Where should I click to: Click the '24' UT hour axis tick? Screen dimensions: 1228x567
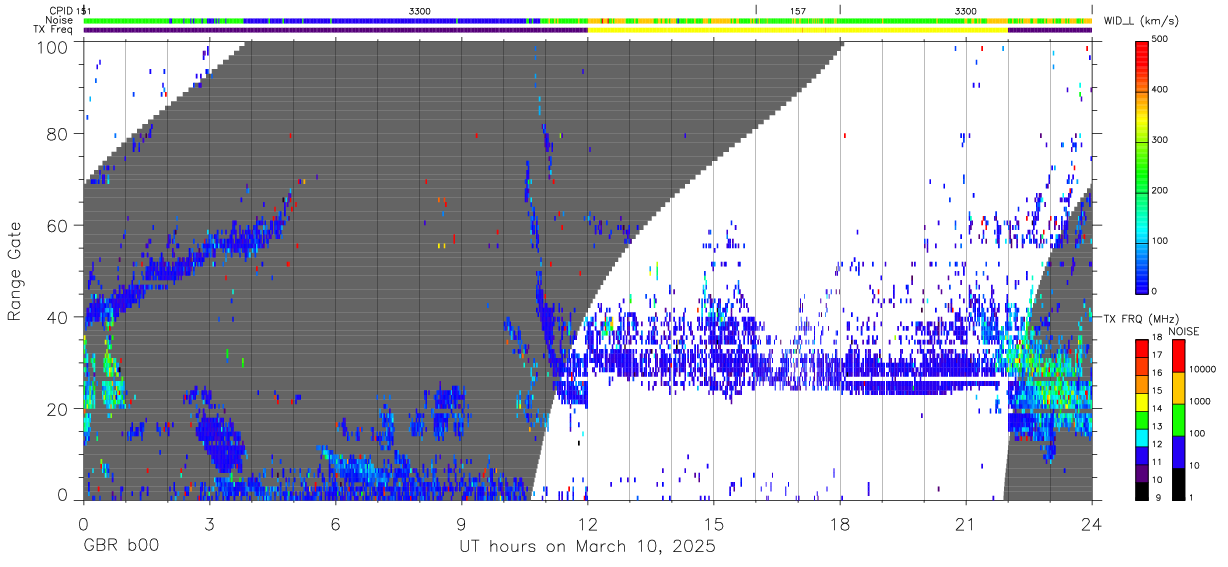pos(1092,523)
